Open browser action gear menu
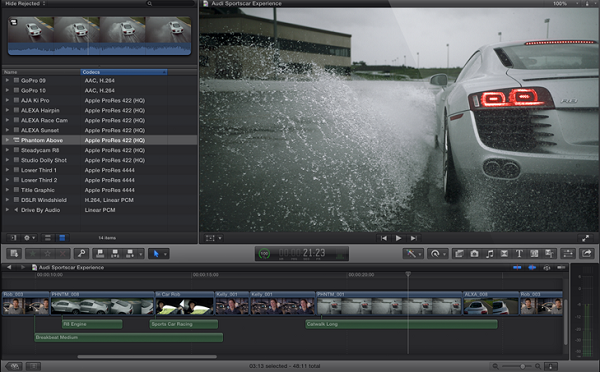The width and height of the screenshot is (600, 372). pyautogui.click(x=29, y=238)
